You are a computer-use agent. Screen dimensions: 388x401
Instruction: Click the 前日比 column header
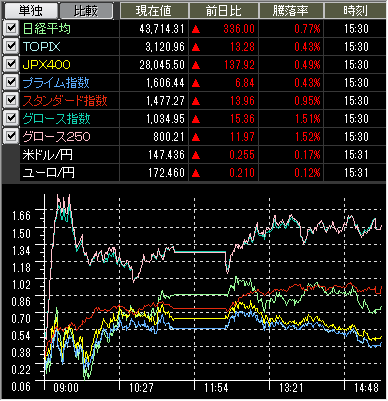click(x=224, y=11)
